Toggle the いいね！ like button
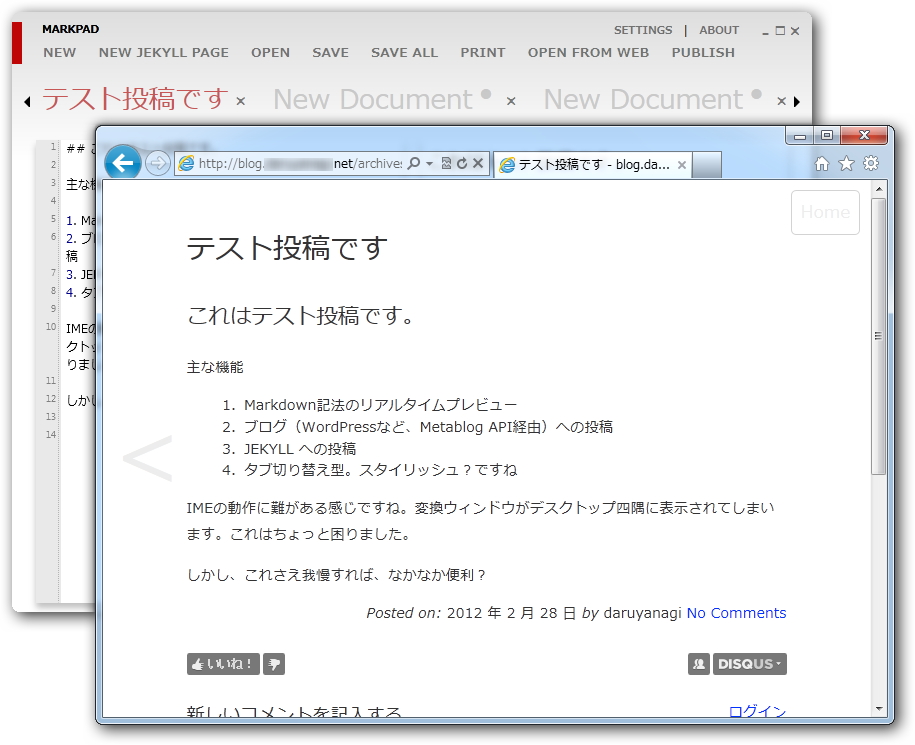The height and width of the screenshot is (745, 915). click(222, 664)
